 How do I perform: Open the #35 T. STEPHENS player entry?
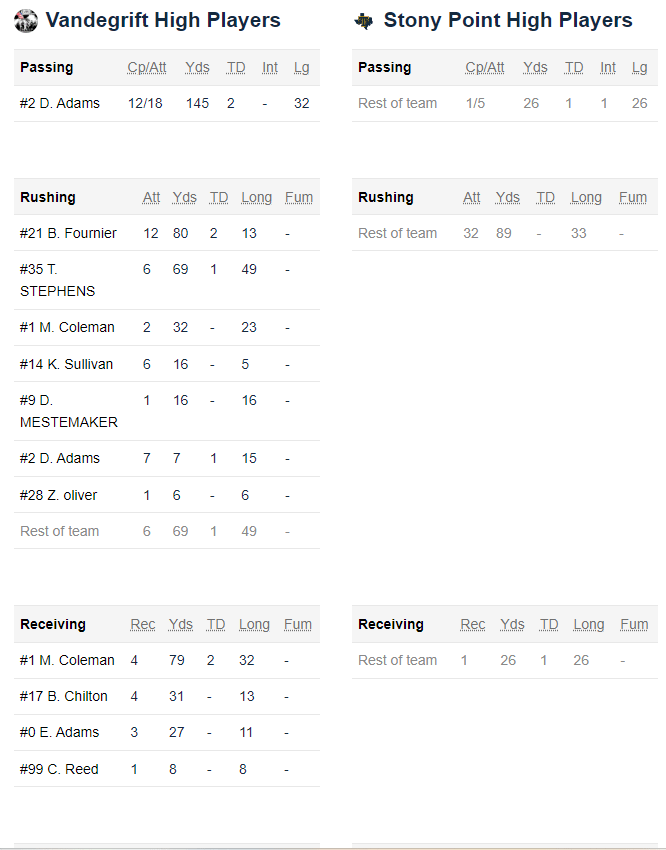point(57,280)
